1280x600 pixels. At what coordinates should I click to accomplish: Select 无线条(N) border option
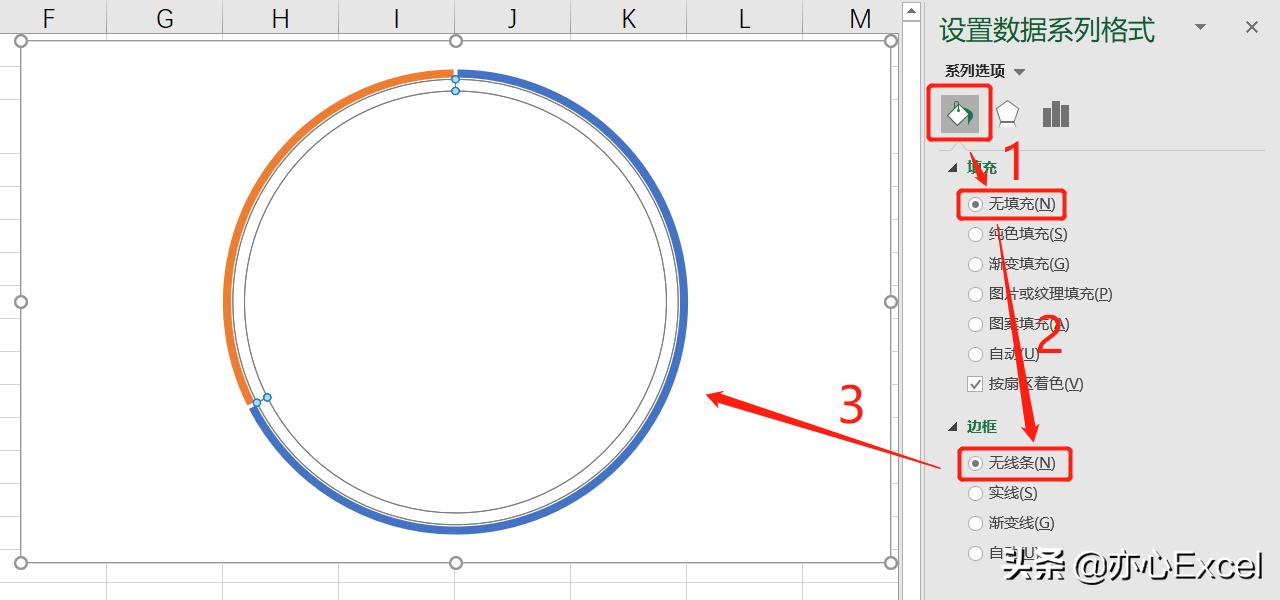tap(975, 463)
